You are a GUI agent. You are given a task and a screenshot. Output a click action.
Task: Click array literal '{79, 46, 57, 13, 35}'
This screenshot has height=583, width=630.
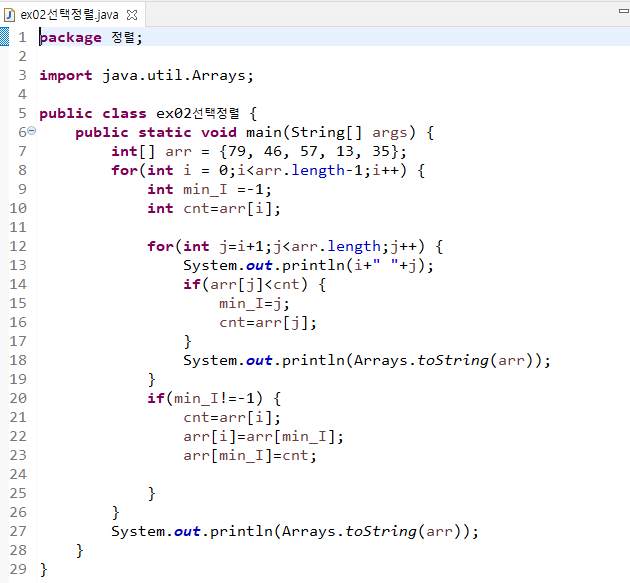309,151
